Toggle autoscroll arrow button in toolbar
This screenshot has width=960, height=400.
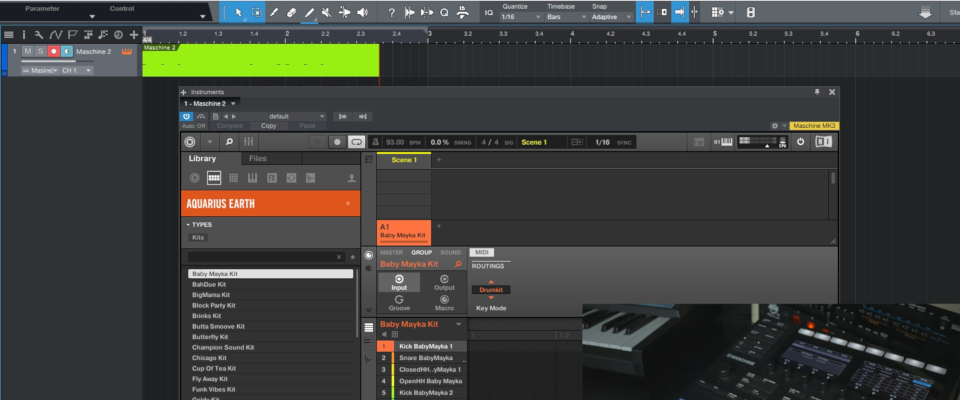coord(680,12)
